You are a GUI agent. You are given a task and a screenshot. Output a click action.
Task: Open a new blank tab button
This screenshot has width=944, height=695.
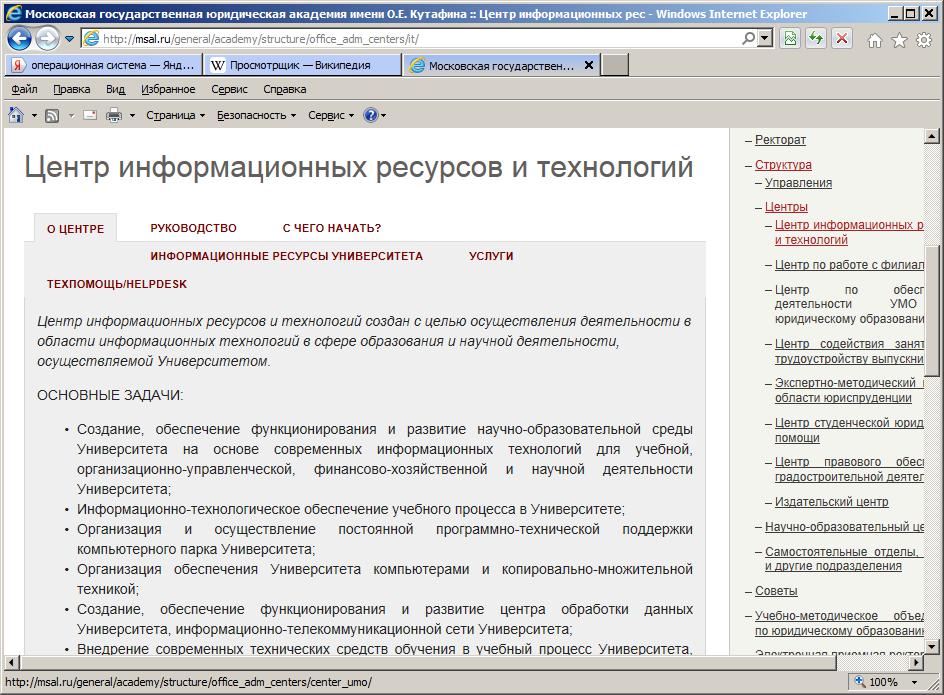coord(615,65)
